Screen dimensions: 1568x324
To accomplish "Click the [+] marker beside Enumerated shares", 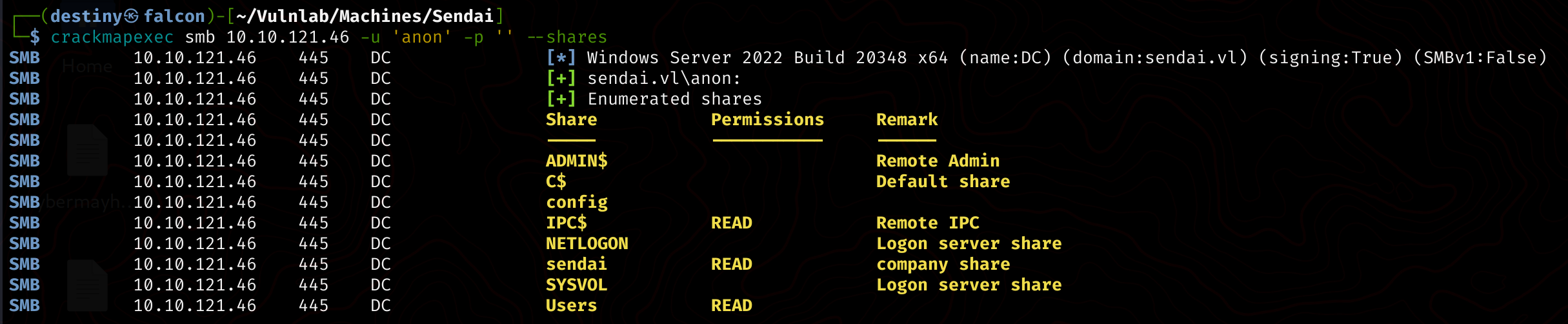I will [x=560, y=99].
